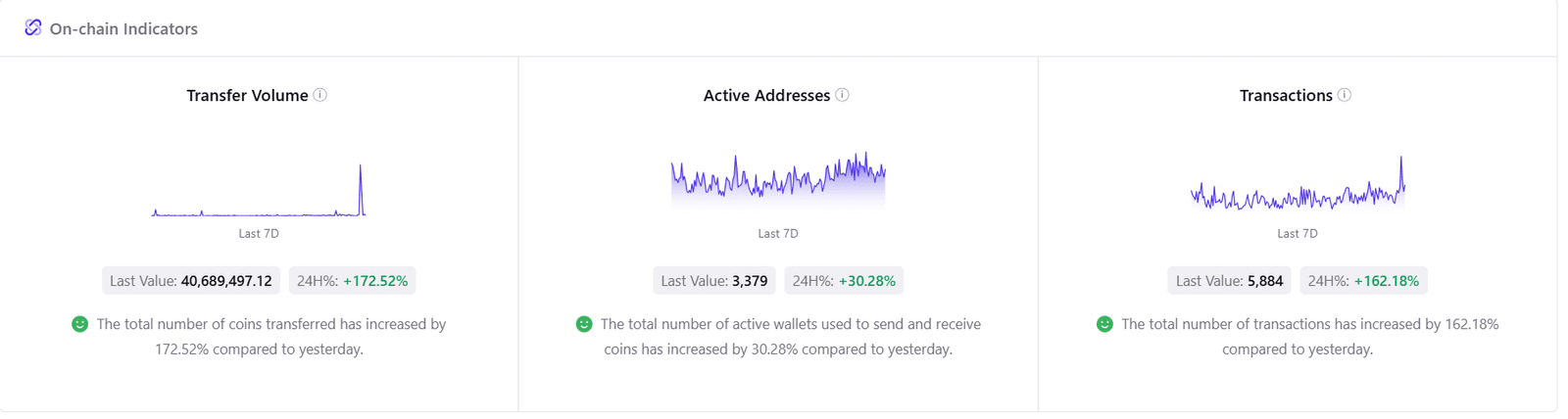Click the +172.52% 24H change badge

(353, 281)
